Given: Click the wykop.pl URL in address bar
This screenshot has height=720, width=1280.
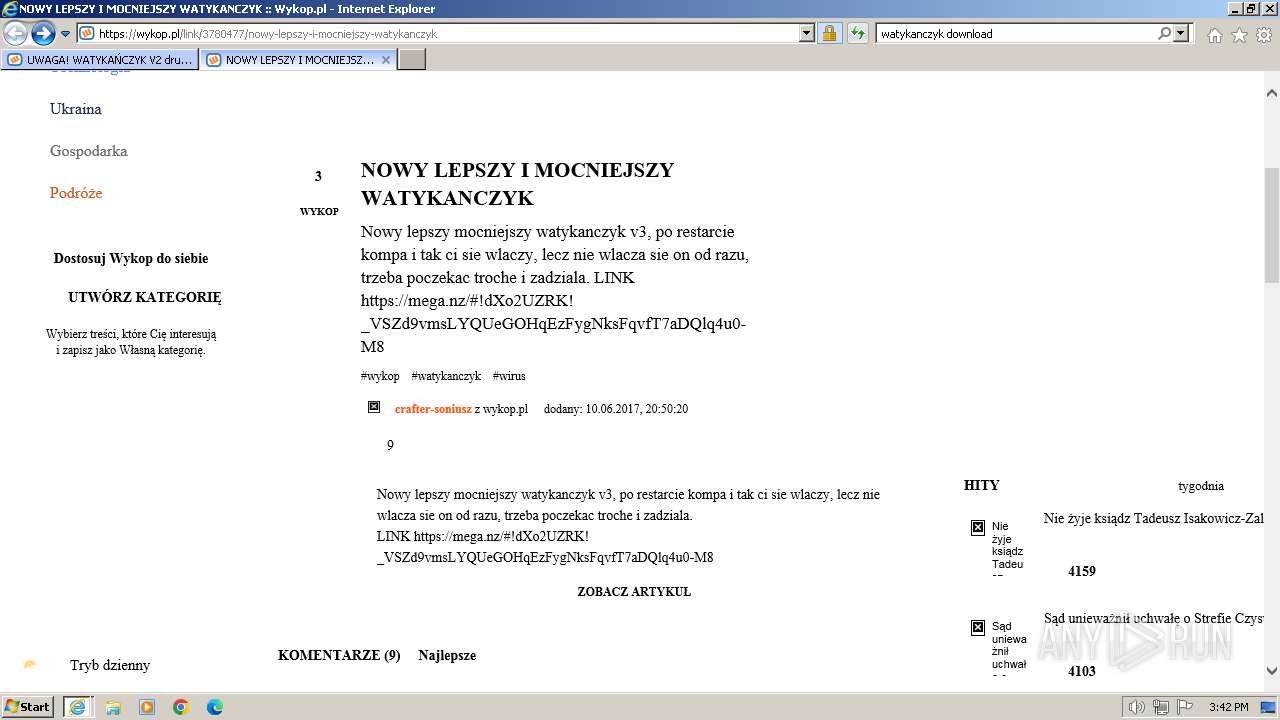Looking at the screenshot, I should (x=267, y=33).
